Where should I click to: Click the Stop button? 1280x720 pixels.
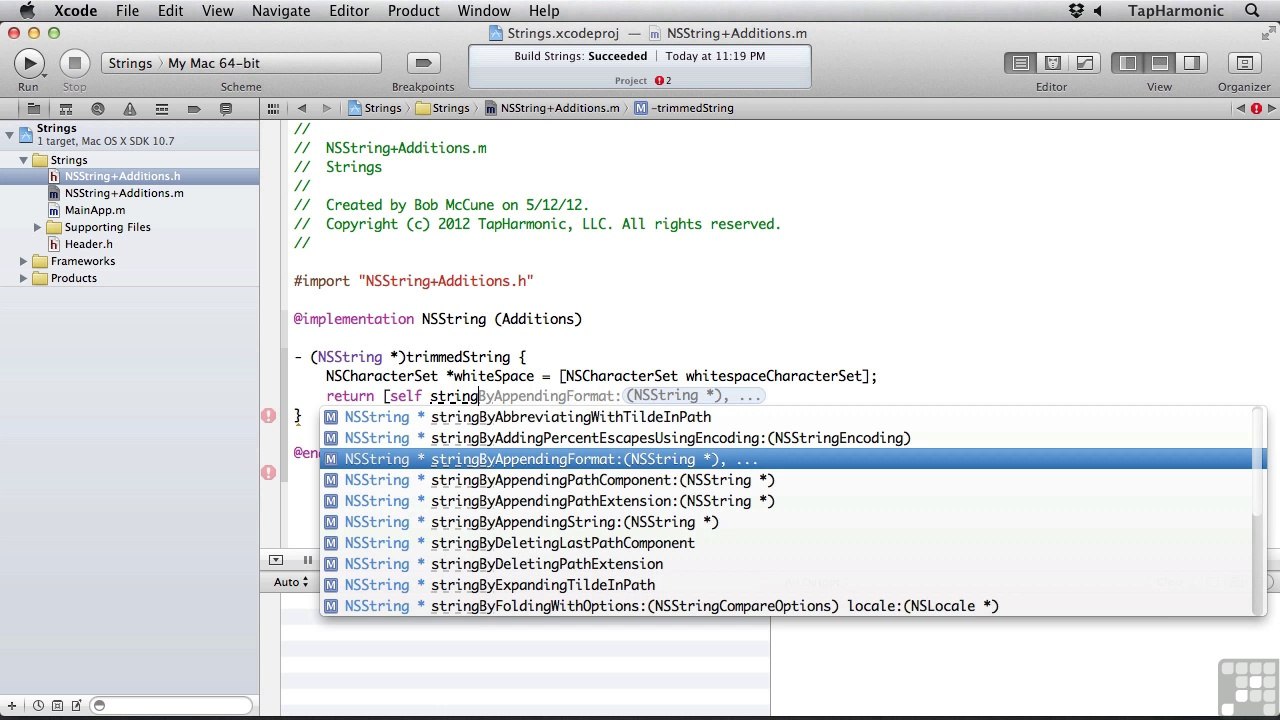[74, 63]
